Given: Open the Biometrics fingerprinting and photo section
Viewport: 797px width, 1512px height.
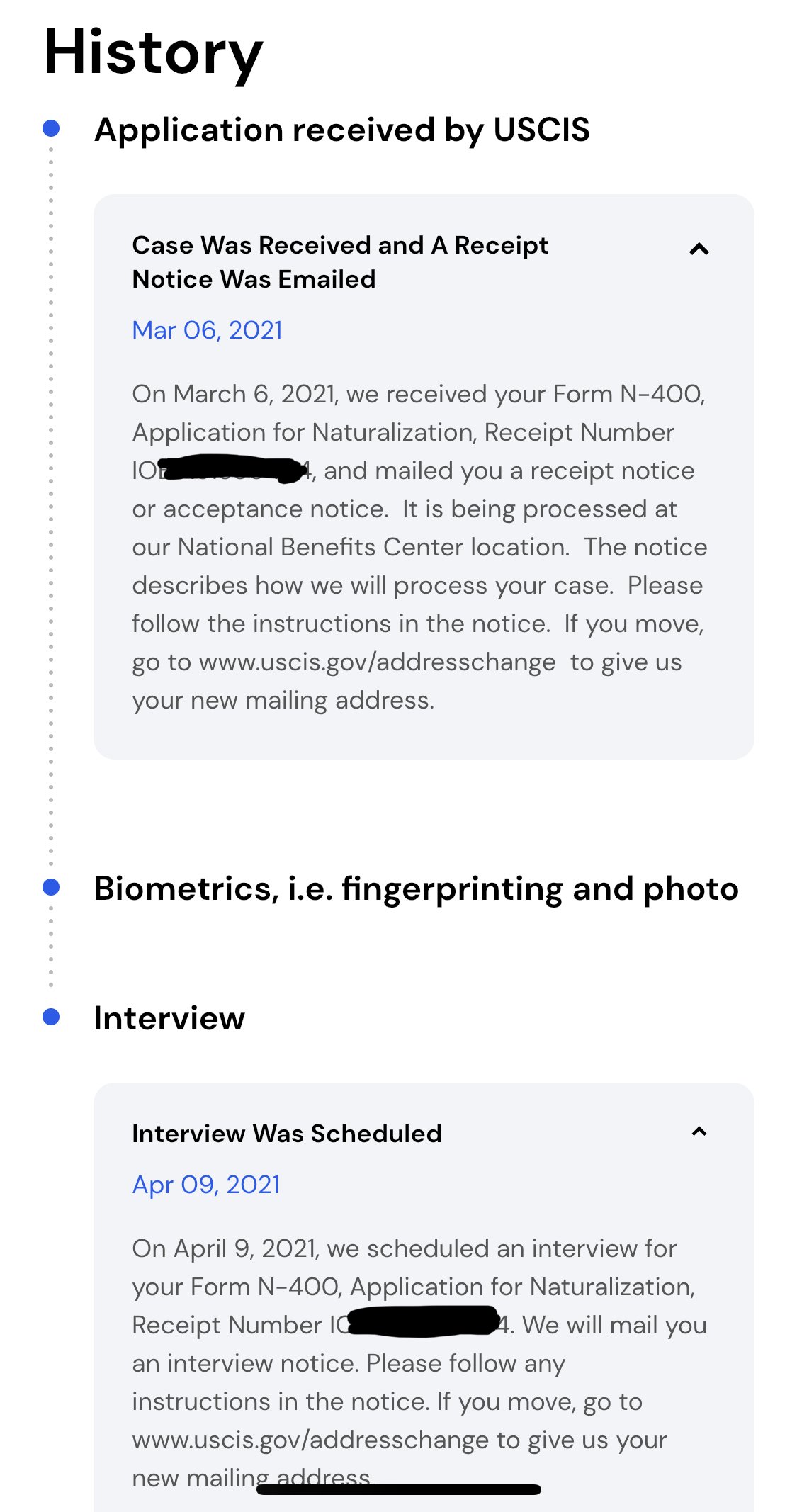Looking at the screenshot, I should [416, 888].
